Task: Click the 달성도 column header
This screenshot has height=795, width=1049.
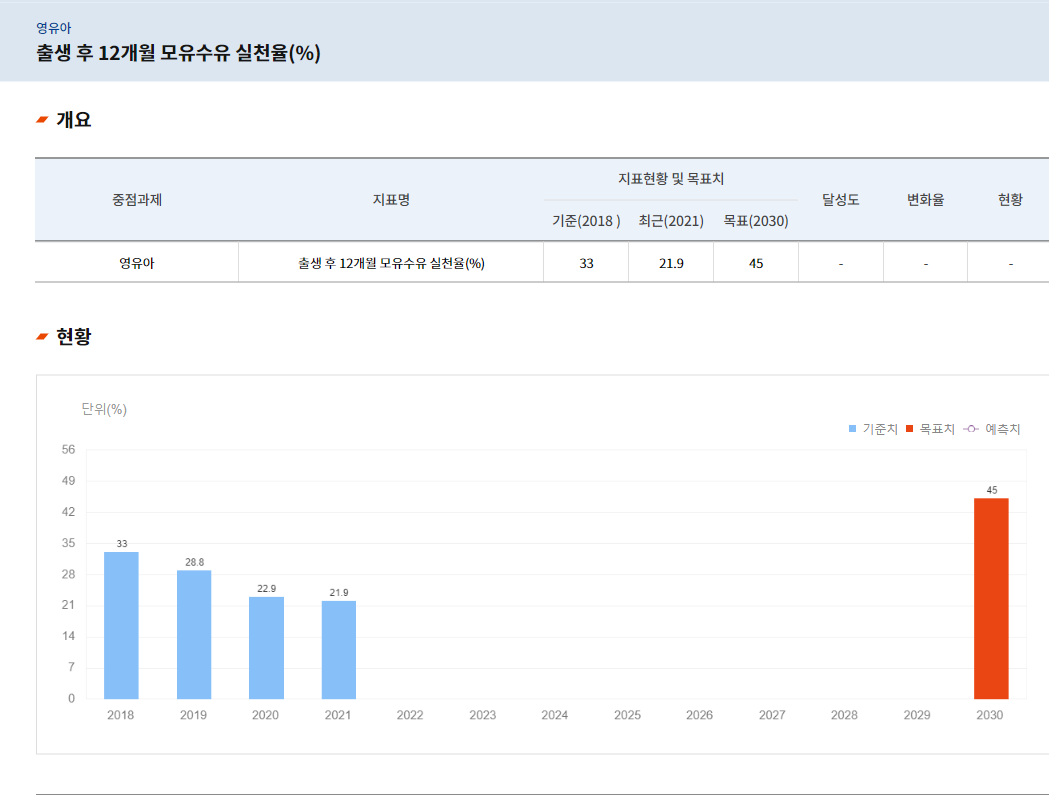Action: coord(841,199)
